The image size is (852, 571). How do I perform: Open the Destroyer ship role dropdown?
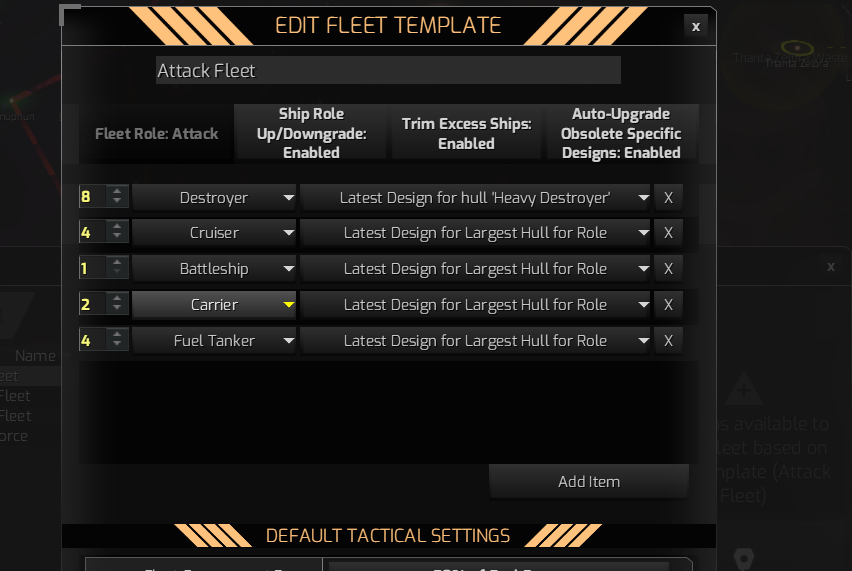(215, 197)
